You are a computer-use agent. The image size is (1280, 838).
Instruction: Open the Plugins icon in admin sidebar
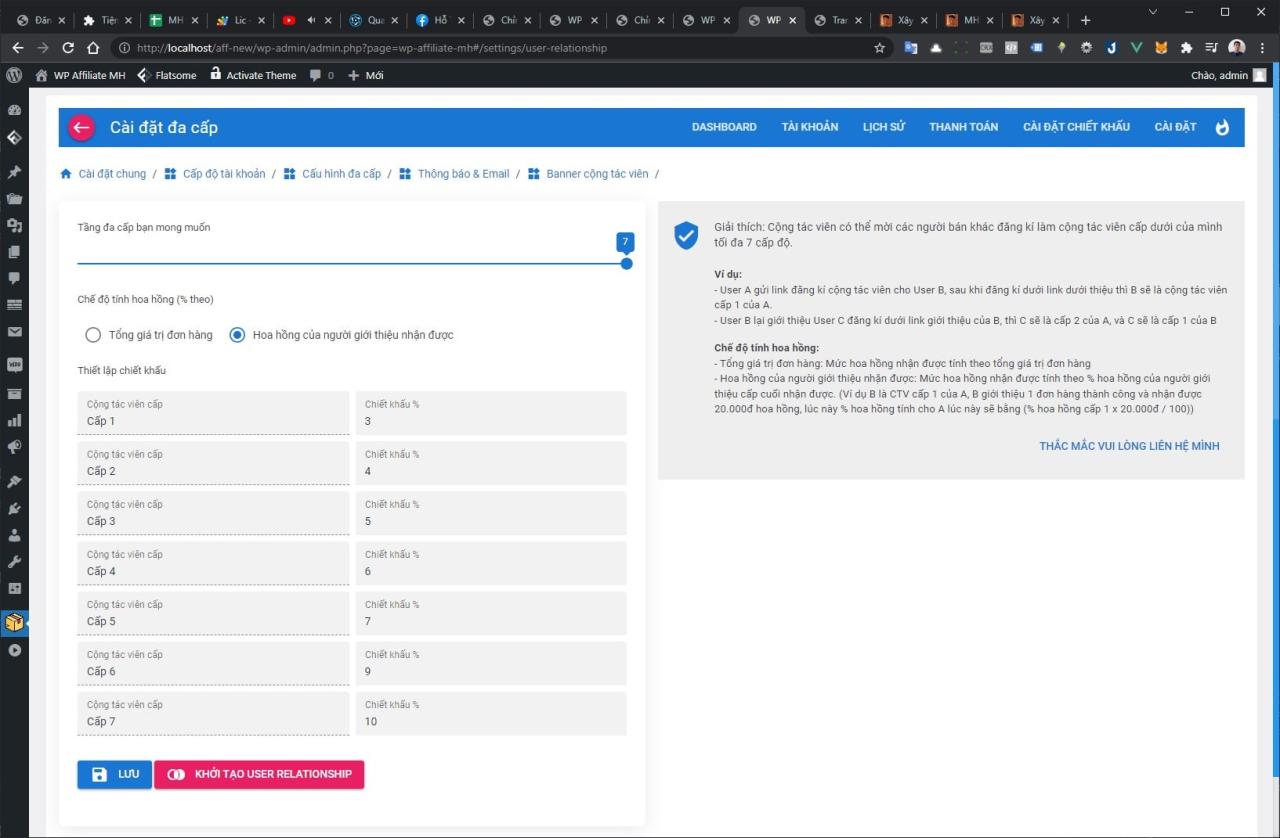[x=14, y=510]
